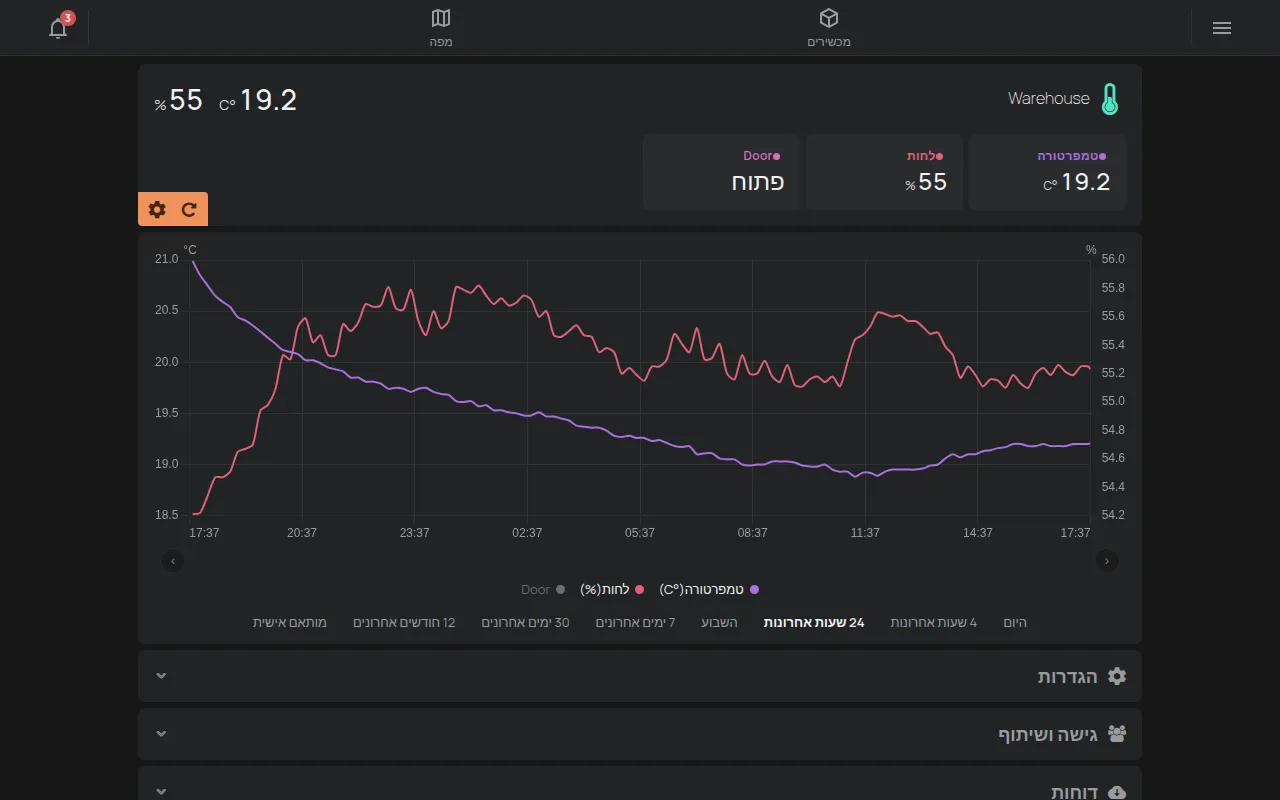The height and width of the screenshot is (800, 1280).
Task: Select the 30 ימים אחרונים range
Action: point(525,622)
